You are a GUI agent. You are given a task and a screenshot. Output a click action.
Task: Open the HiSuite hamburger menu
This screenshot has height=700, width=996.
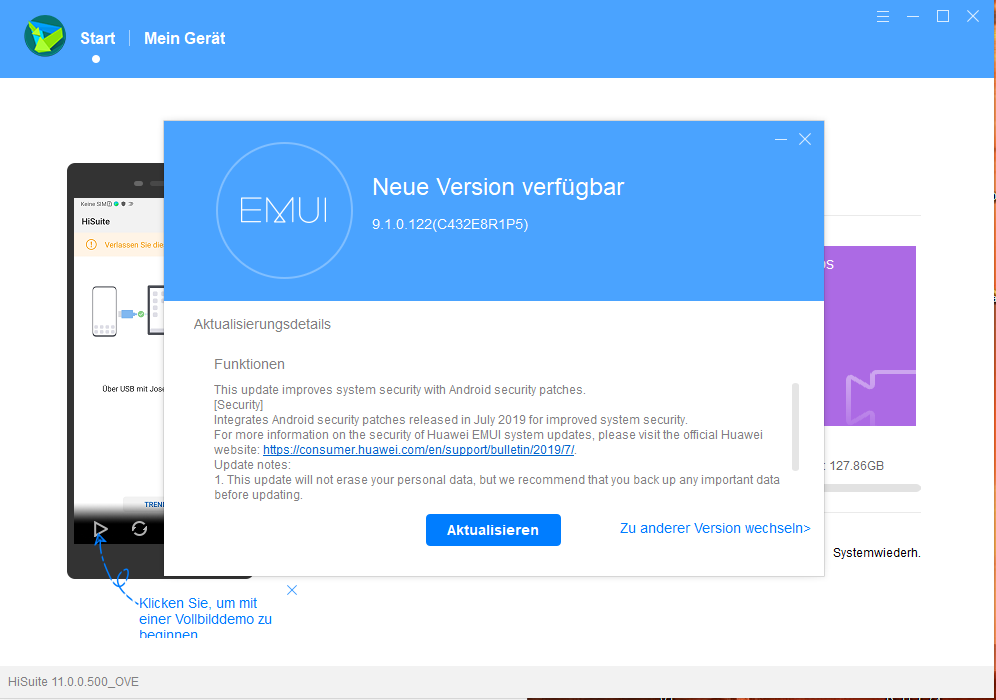point(882,17)
